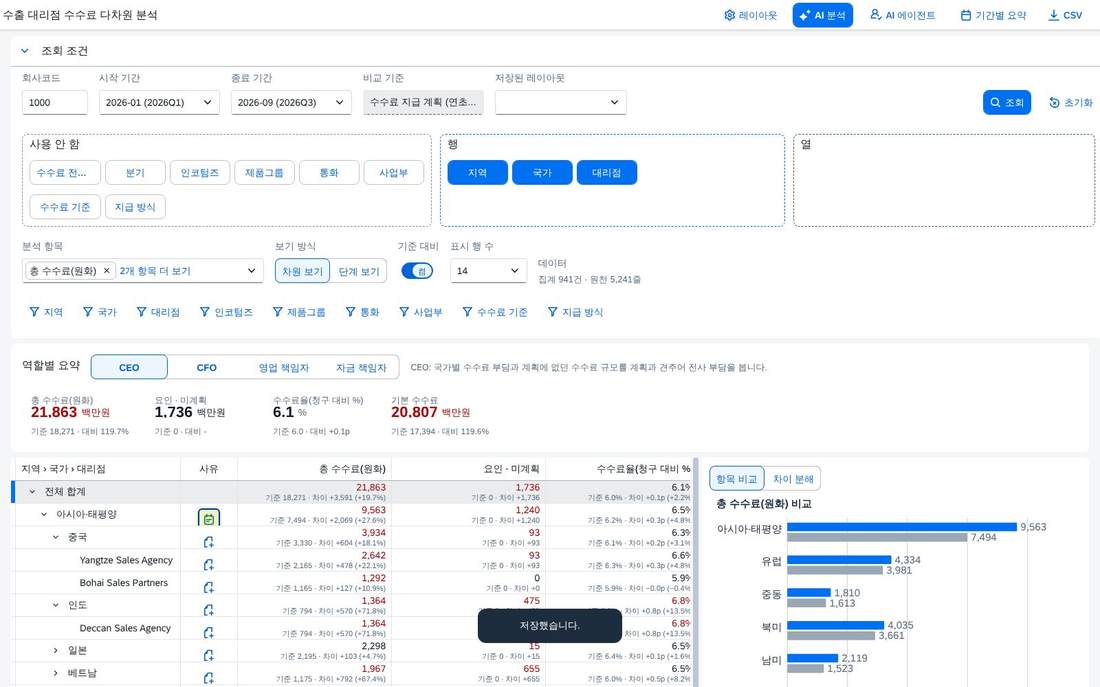The image size is (1100, 687).
Task: Select the 수수료 기준 unused chip
Action: 65,207
